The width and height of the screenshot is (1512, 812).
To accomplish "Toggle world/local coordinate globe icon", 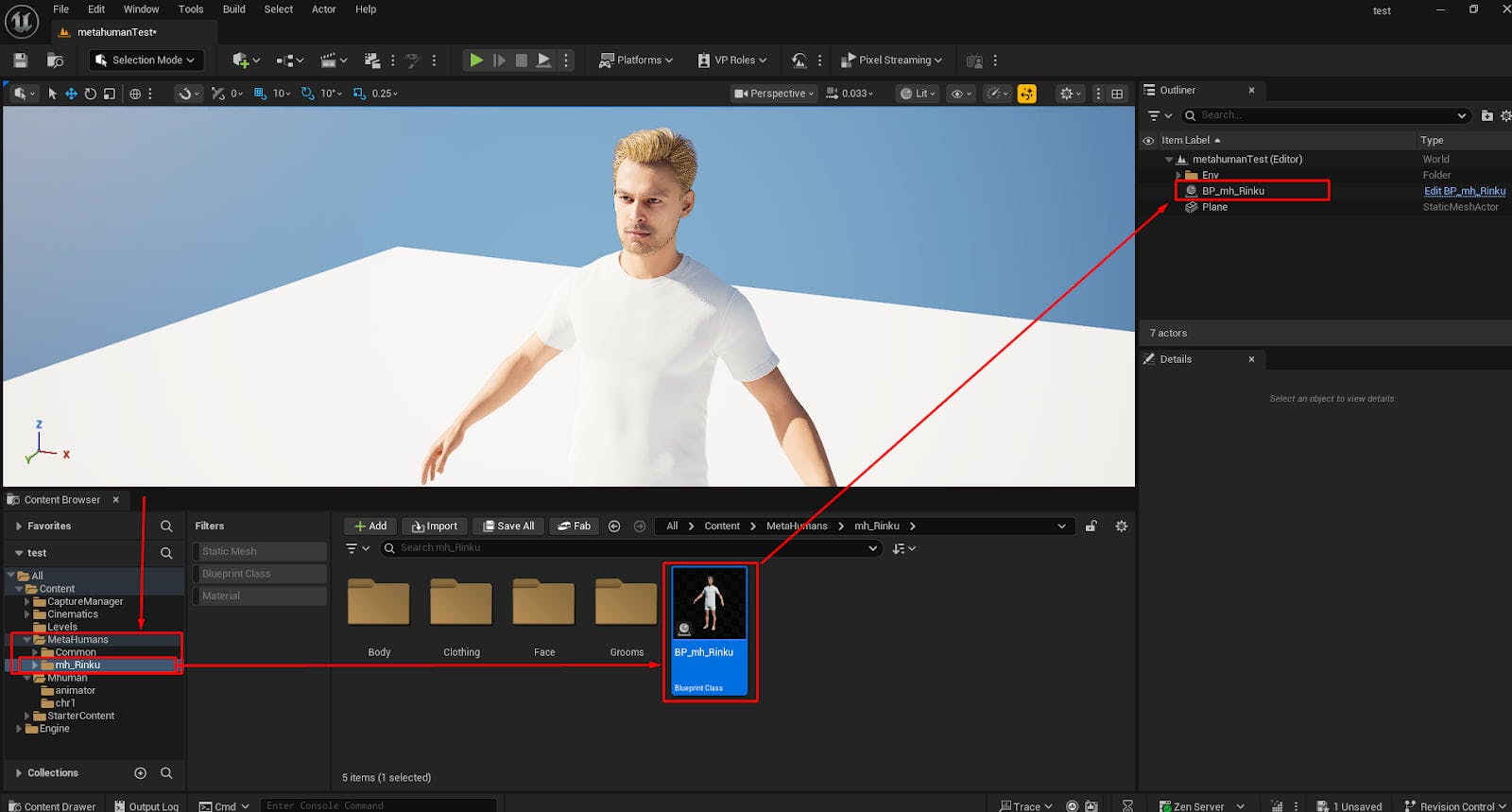I will [x=135, y=94].
